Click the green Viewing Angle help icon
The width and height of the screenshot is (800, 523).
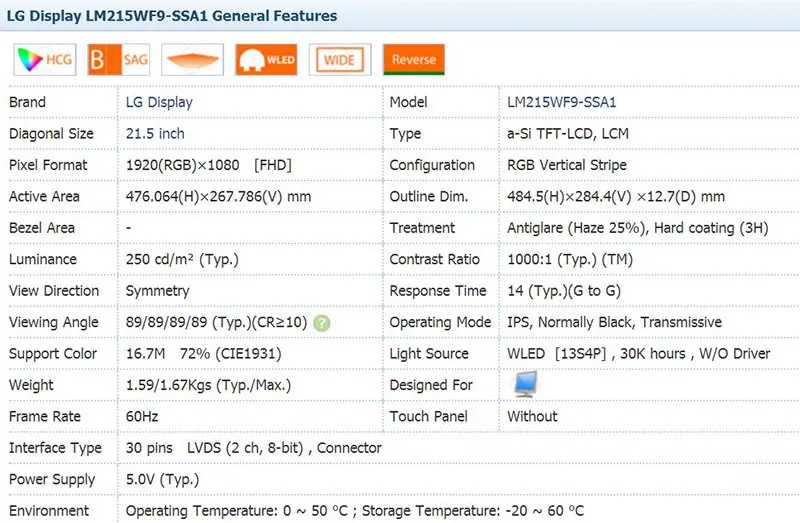321,323
